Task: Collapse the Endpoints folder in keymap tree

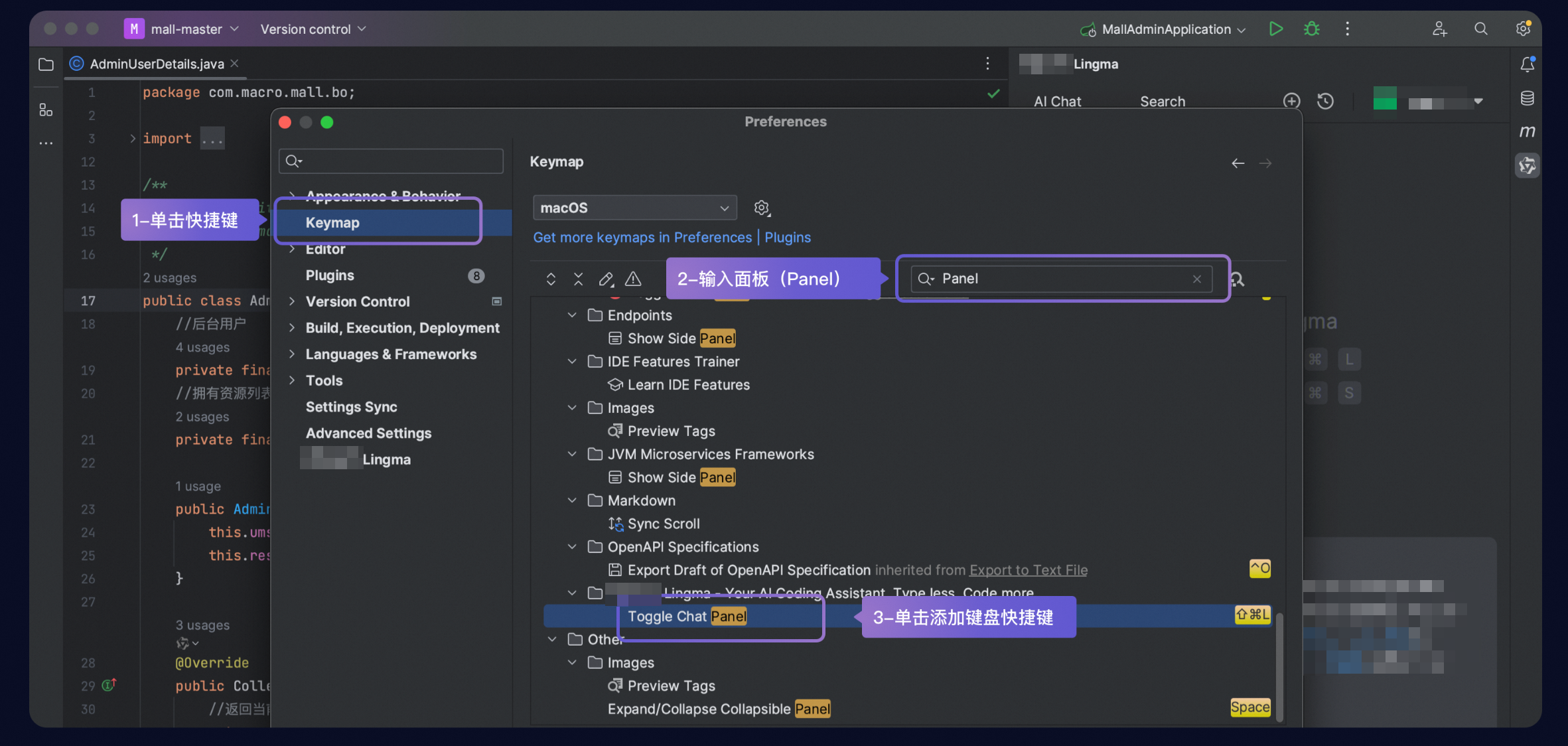Action: click(572, 315)
